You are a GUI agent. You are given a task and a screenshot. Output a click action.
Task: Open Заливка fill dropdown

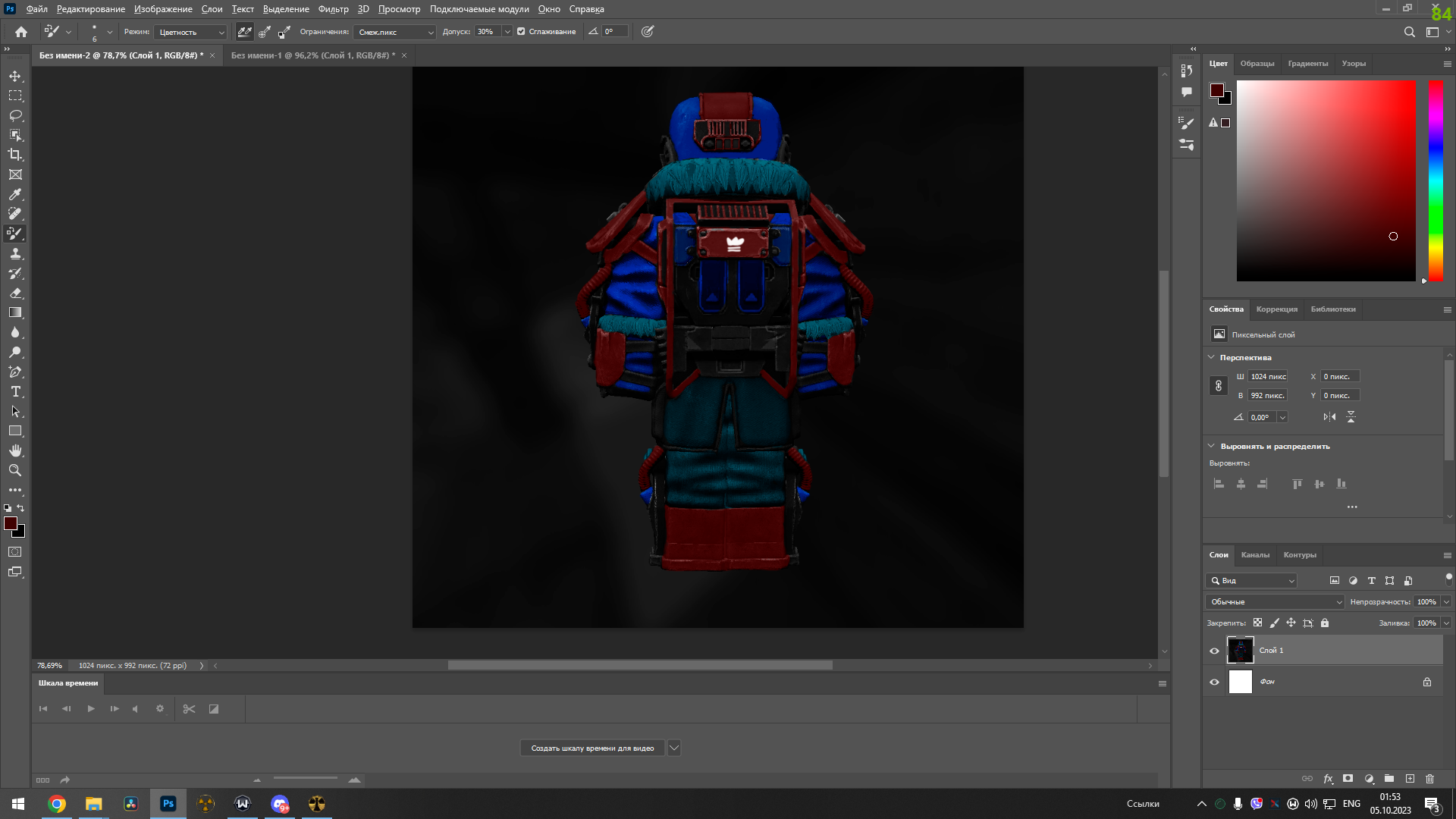(x=1446, y=623)
